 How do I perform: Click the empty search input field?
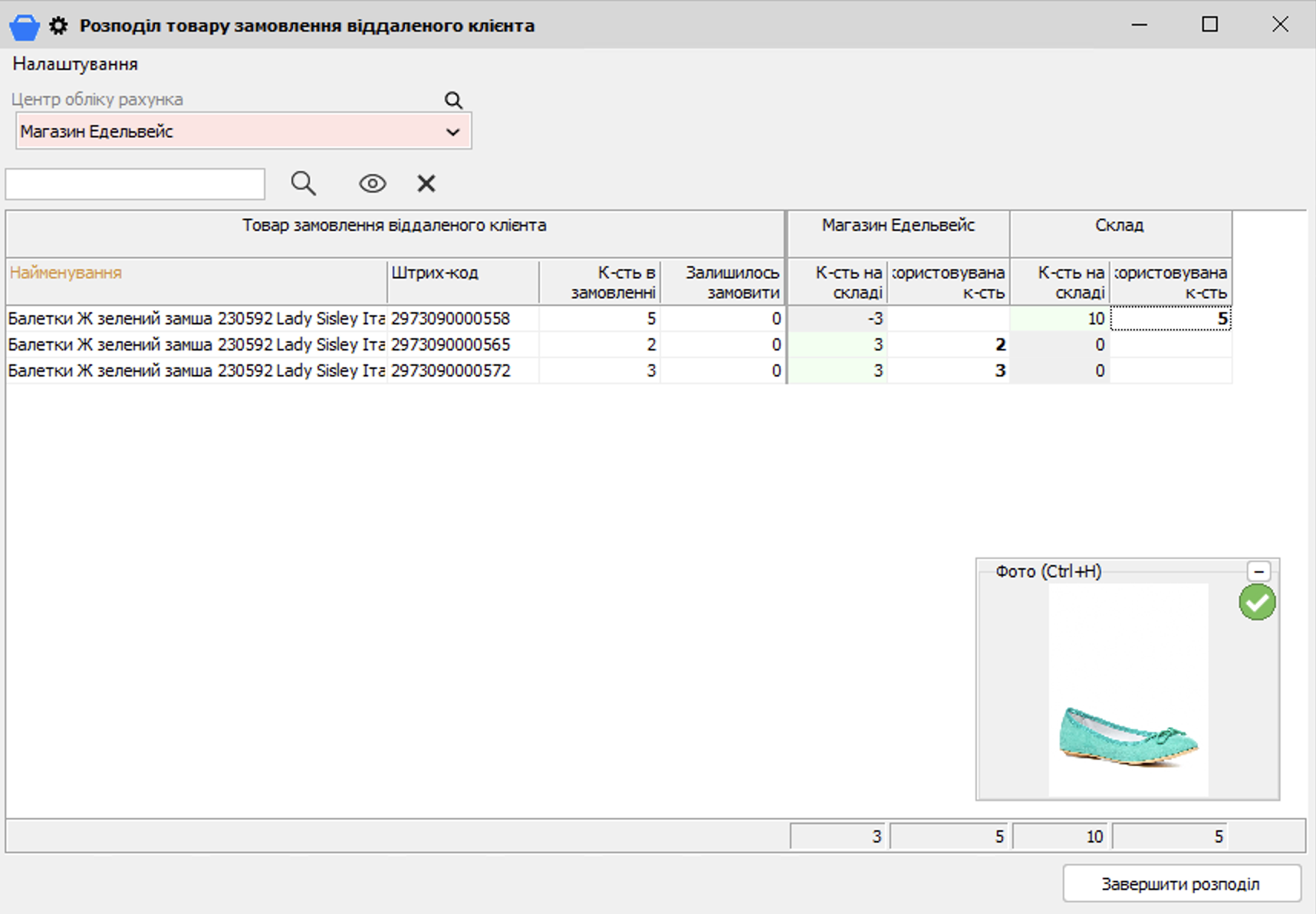click(x=135, y=184)
